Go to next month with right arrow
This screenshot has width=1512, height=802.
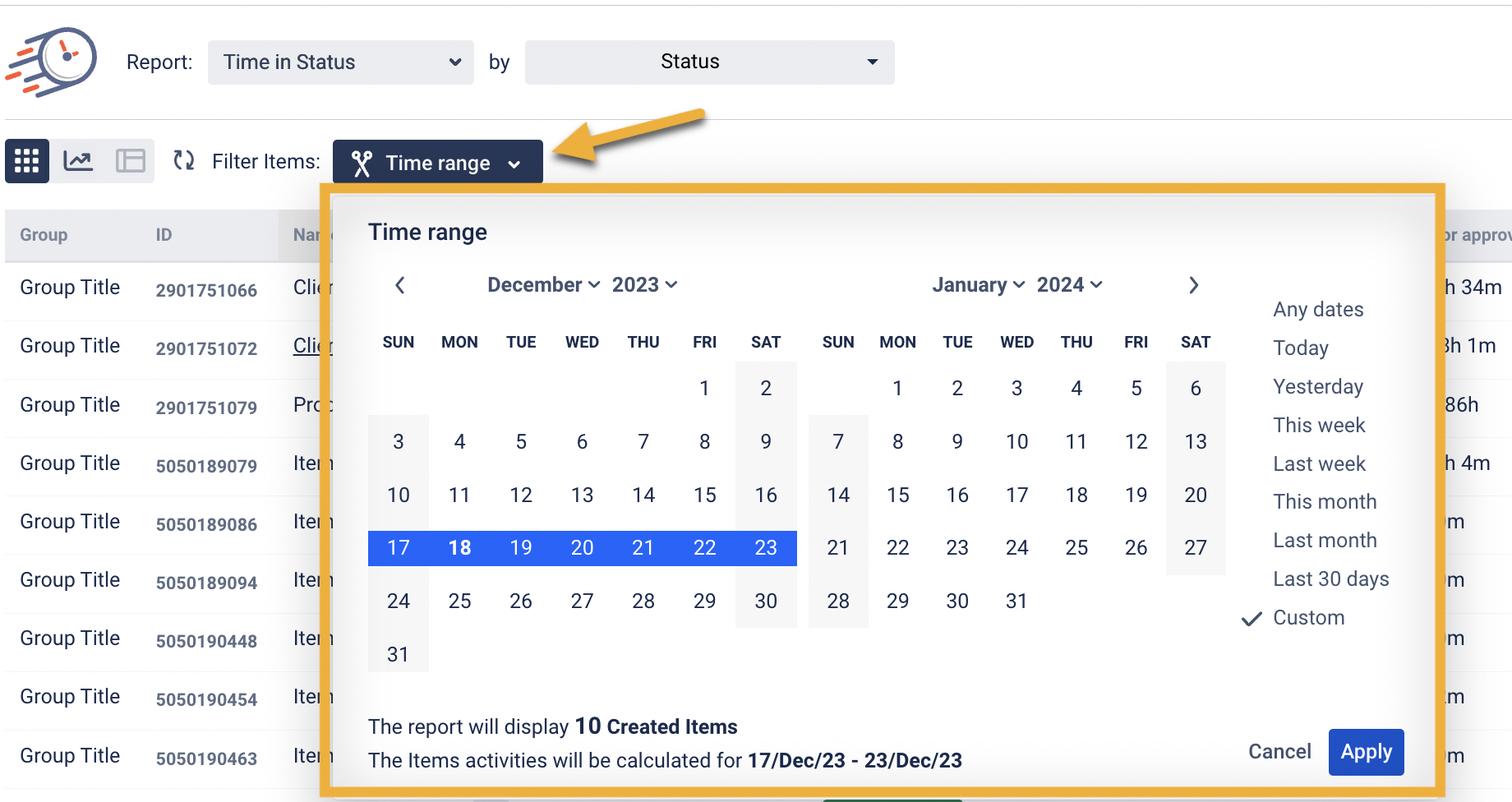click(1194, 285)
